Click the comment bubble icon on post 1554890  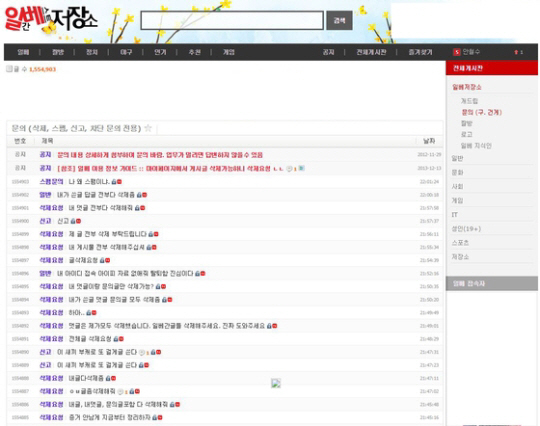[142, 352]
